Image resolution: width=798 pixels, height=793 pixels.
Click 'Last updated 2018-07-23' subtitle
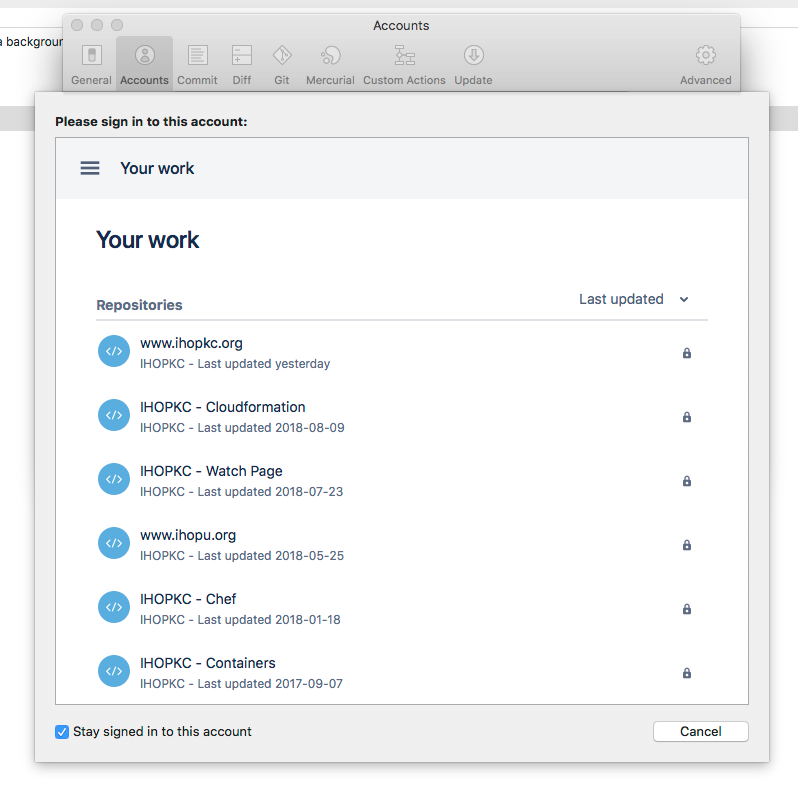pos(270,492)
